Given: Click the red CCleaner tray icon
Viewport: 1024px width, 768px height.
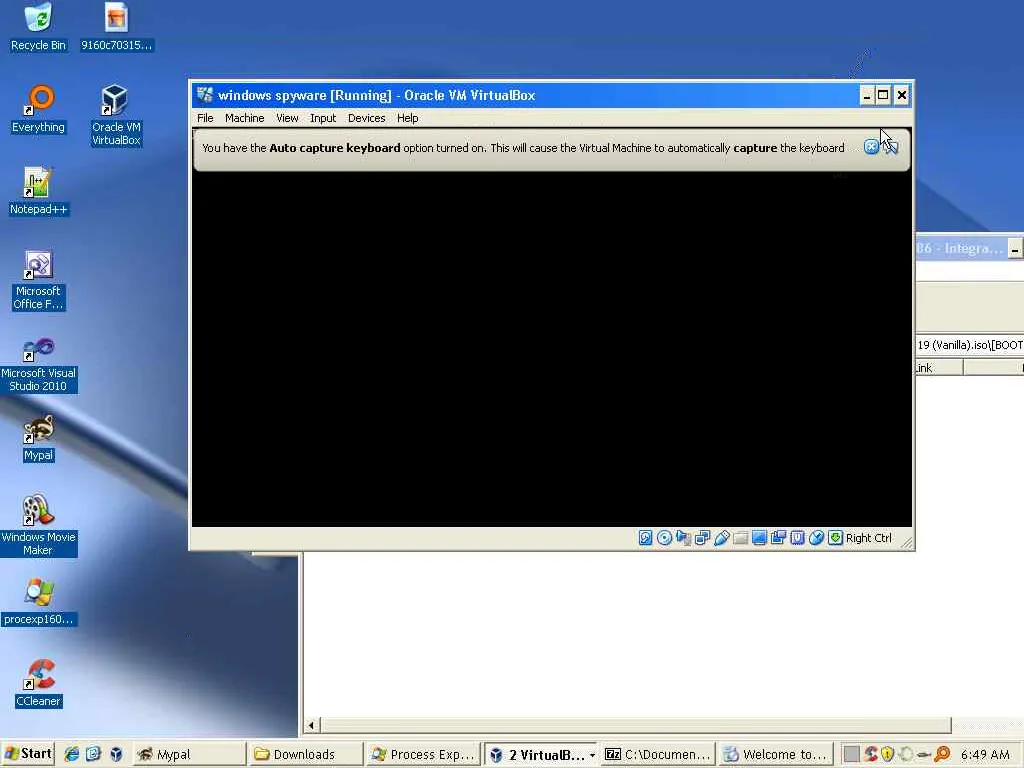Looking at the screenshot, I should (x=870, y=754).
